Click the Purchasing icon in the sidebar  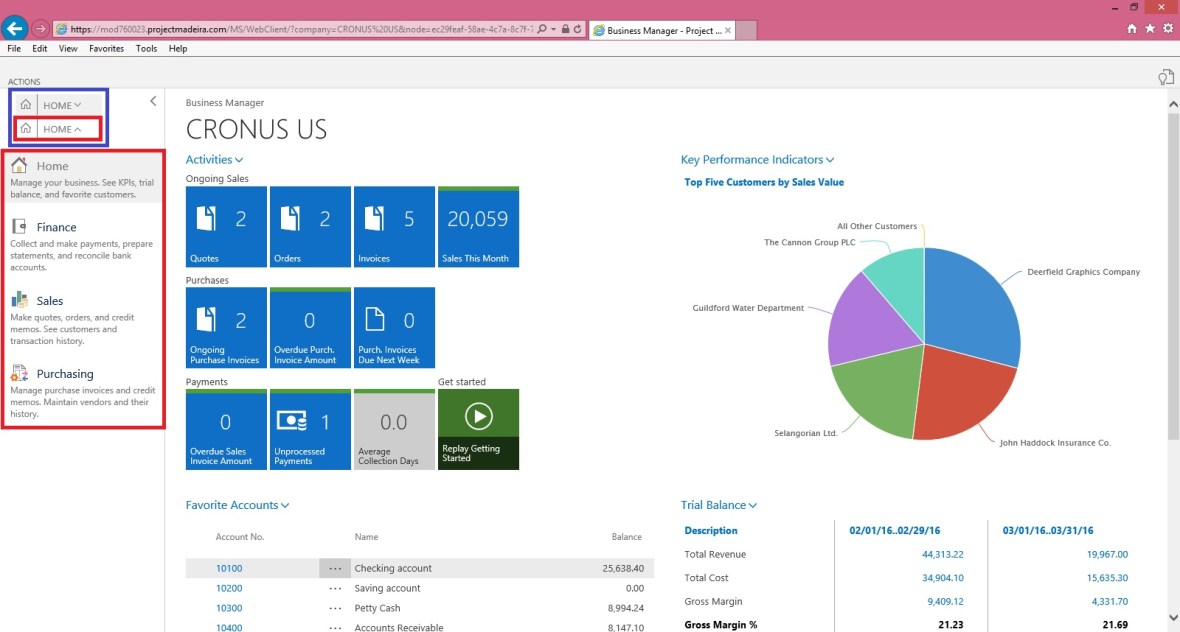click(19, 374)
